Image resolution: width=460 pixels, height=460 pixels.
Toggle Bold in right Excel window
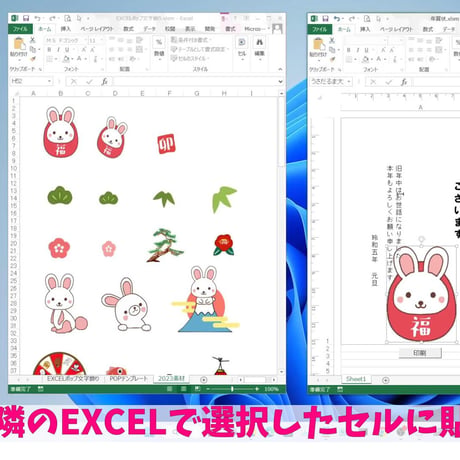tap(349, 50)
